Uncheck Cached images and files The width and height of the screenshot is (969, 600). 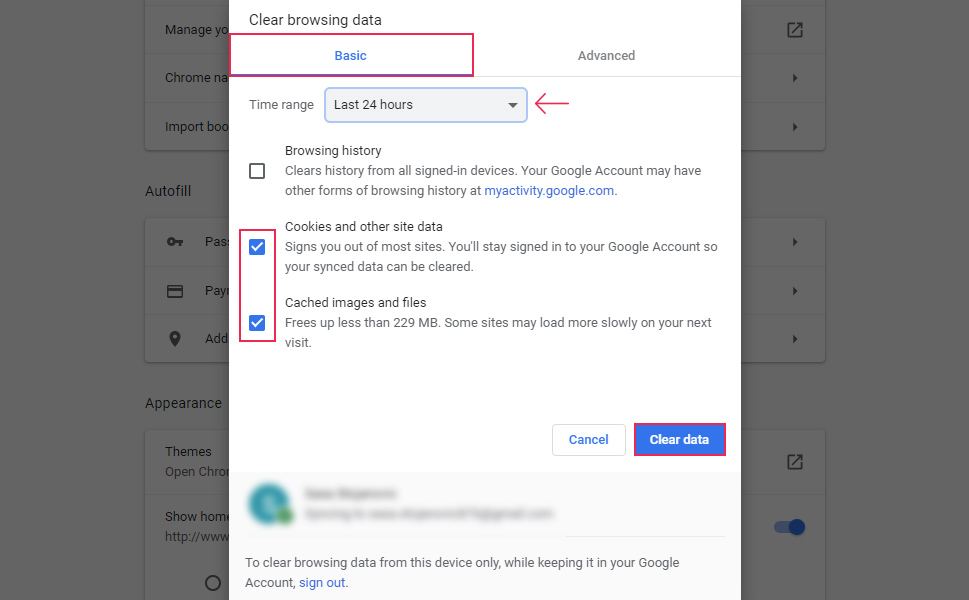click(257, 323)
